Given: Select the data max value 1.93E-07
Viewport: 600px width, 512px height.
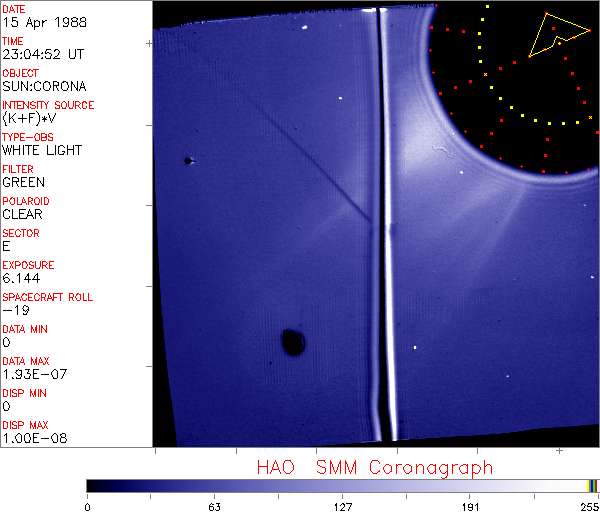Looking at the screenshot, I should coord(35,374).
